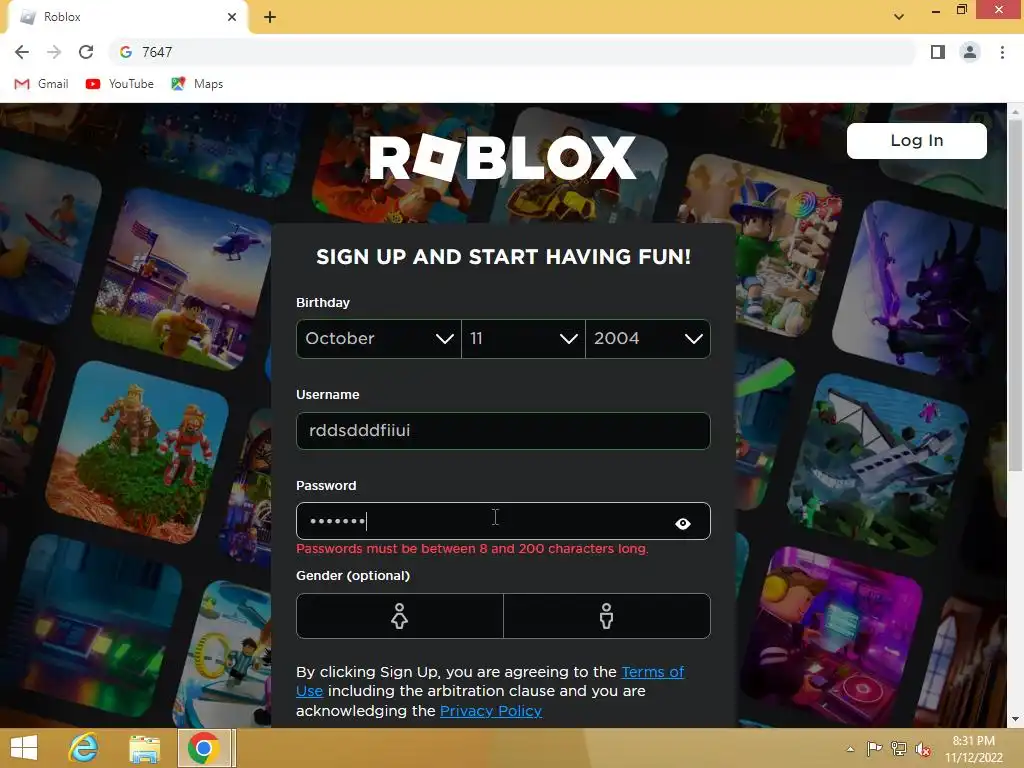Select the Roblox browser tab

[127, 17]
